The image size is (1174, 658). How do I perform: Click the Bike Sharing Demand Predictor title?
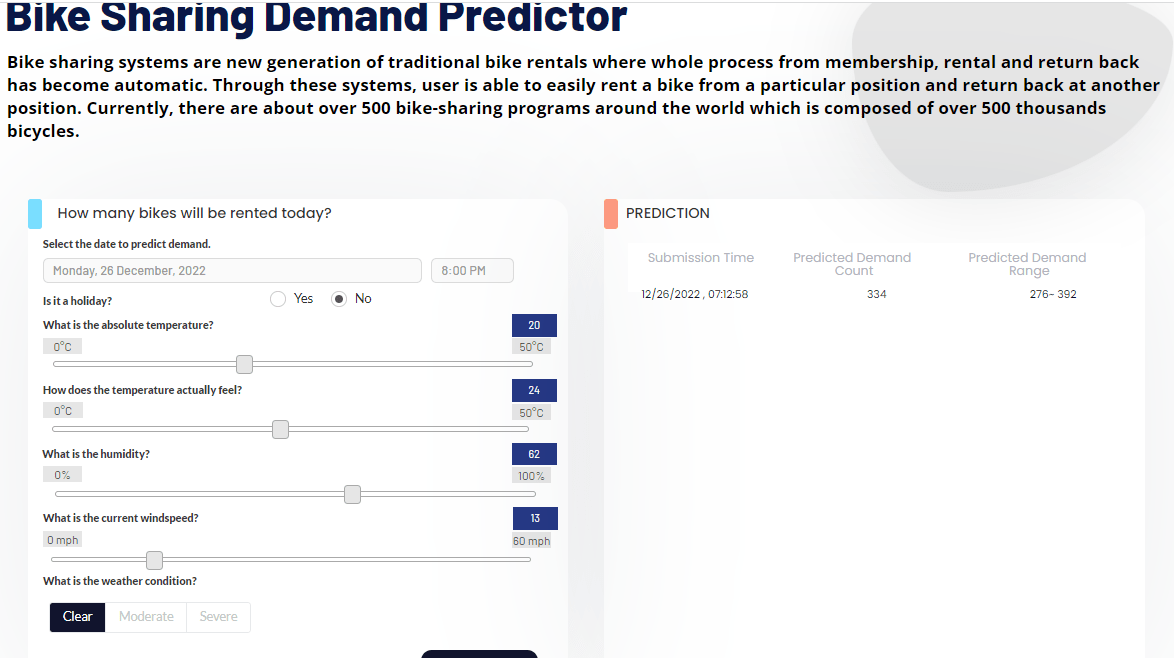tap(313, 18)
